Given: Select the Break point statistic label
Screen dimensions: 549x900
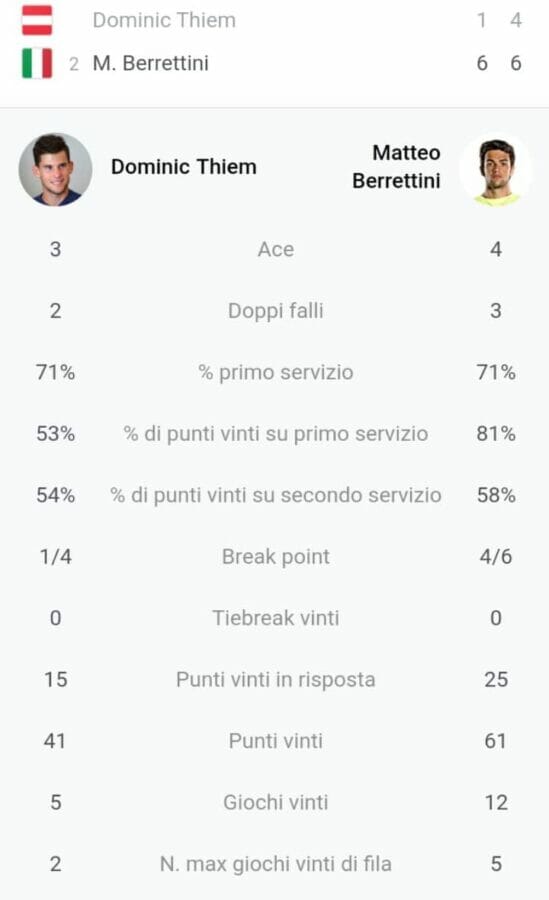Looking at the screenshot, I should 276,557.
